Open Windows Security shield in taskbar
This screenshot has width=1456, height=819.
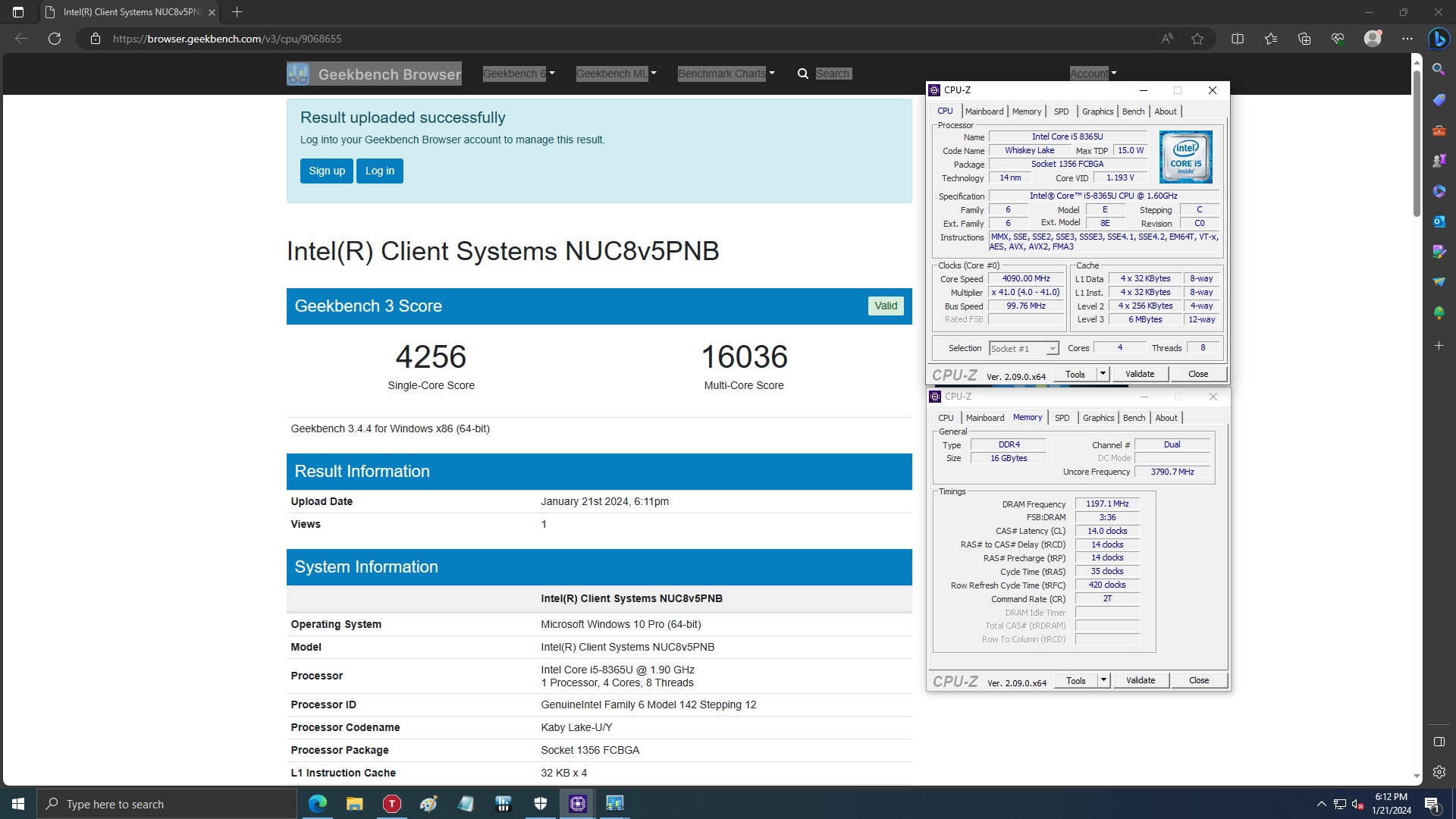tap(540, 804)
